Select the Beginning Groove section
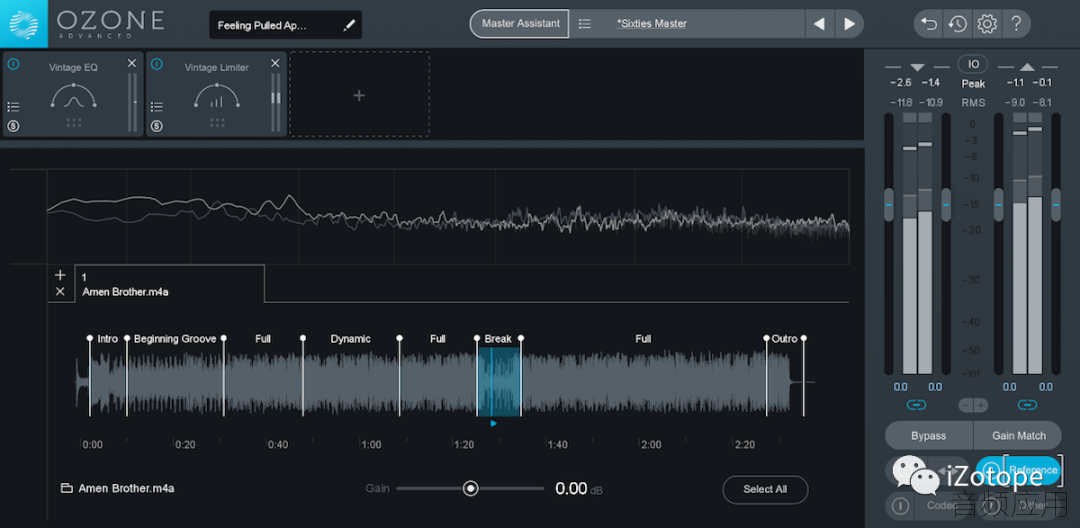The height and width of the screenshot is (528, 1080). point(175,339)
